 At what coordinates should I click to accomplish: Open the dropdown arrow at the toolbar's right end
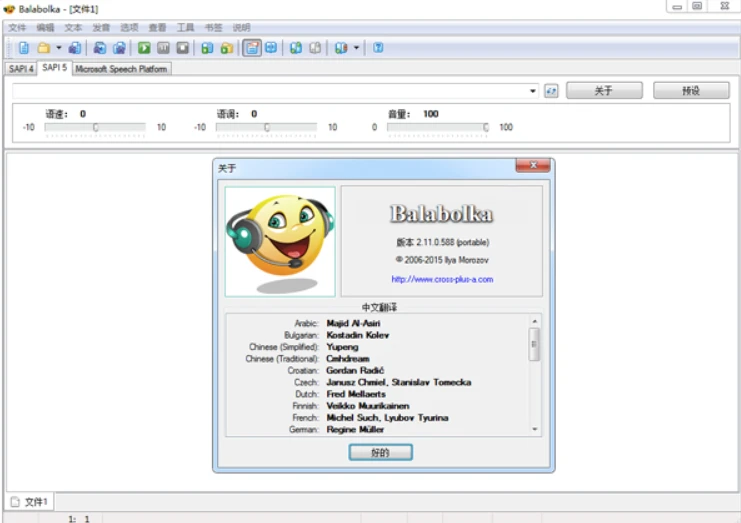point(357,48)
